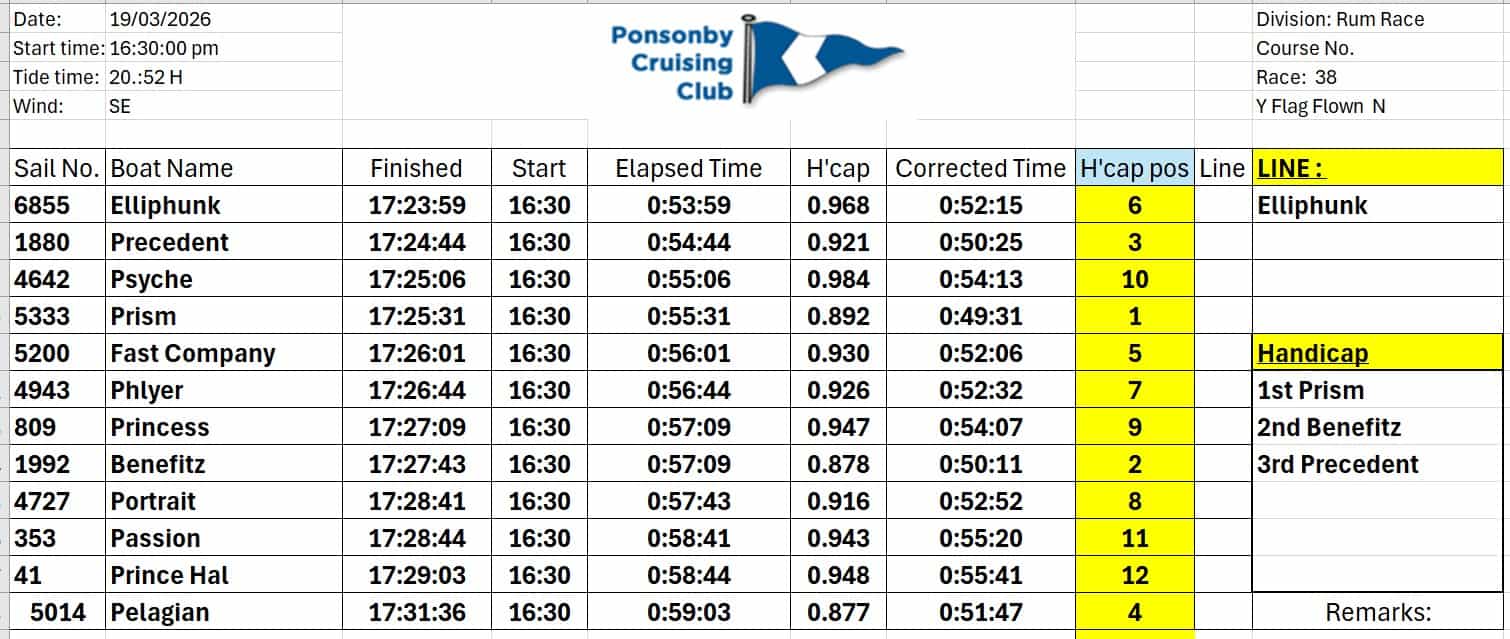This screenshot has height=639, width=1510.
Task: Click the yellow "Handicap" heading cell
Action: tap(1377, 353)
